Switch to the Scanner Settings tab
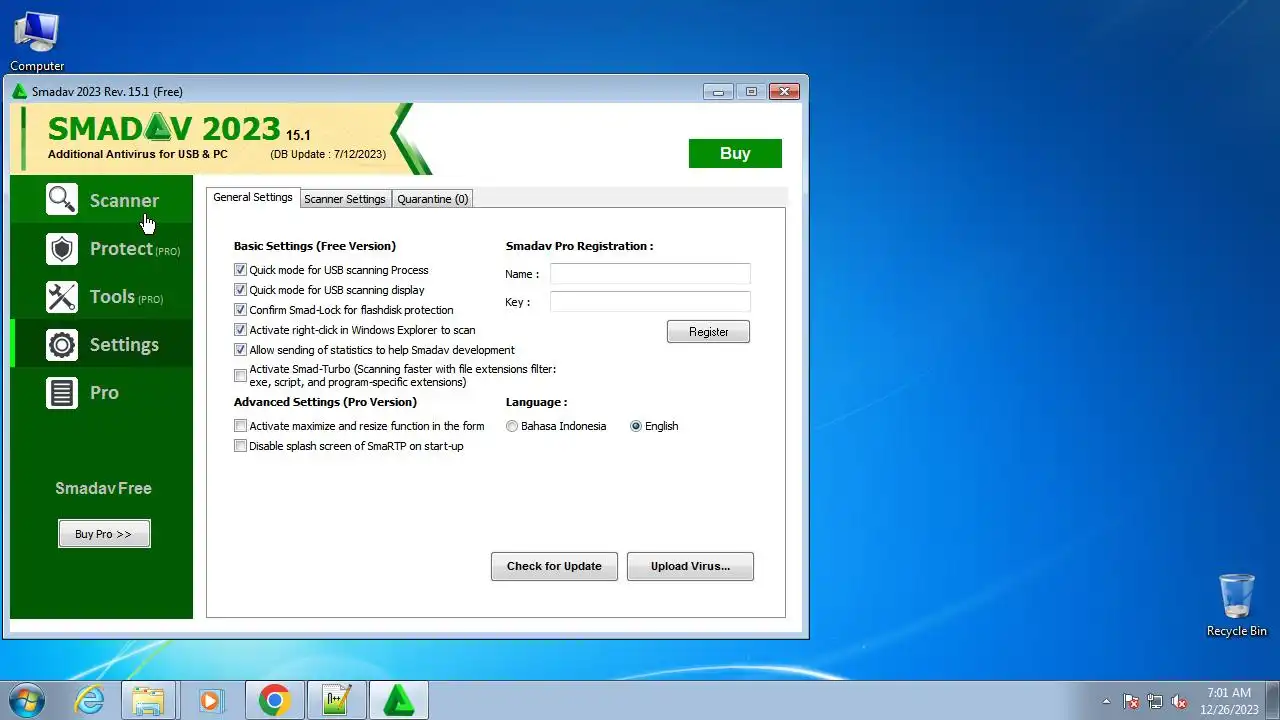This screenshot has width=1280, height=720. point(345,199)
